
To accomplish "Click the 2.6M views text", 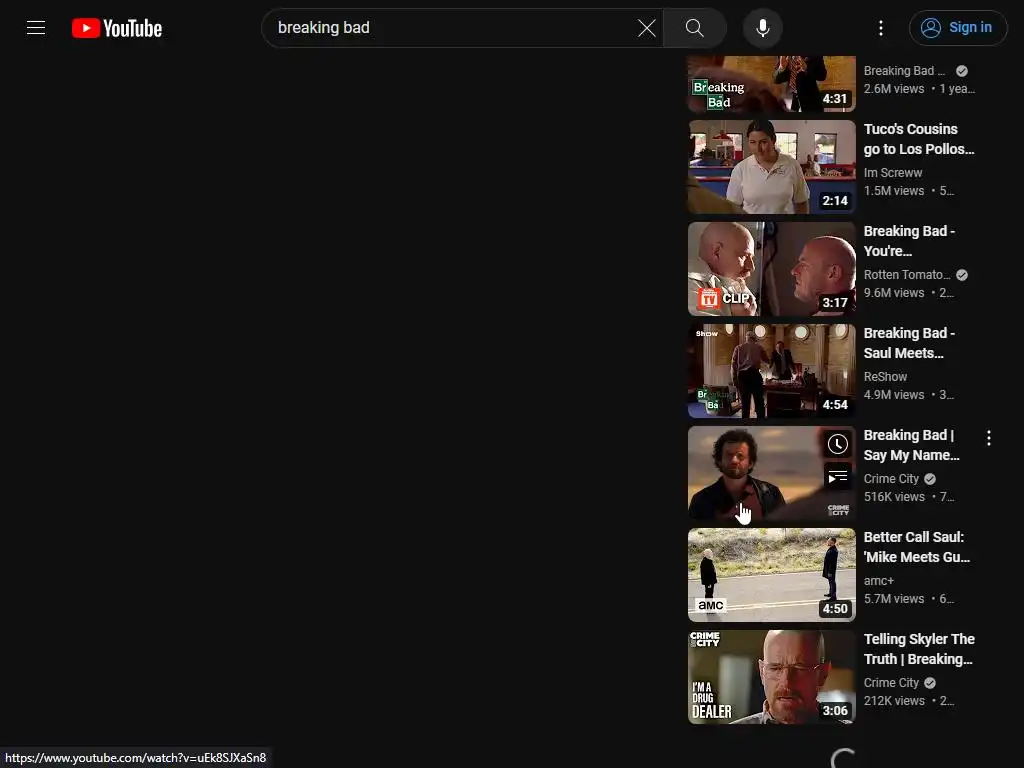I will [x=893, y=89].
